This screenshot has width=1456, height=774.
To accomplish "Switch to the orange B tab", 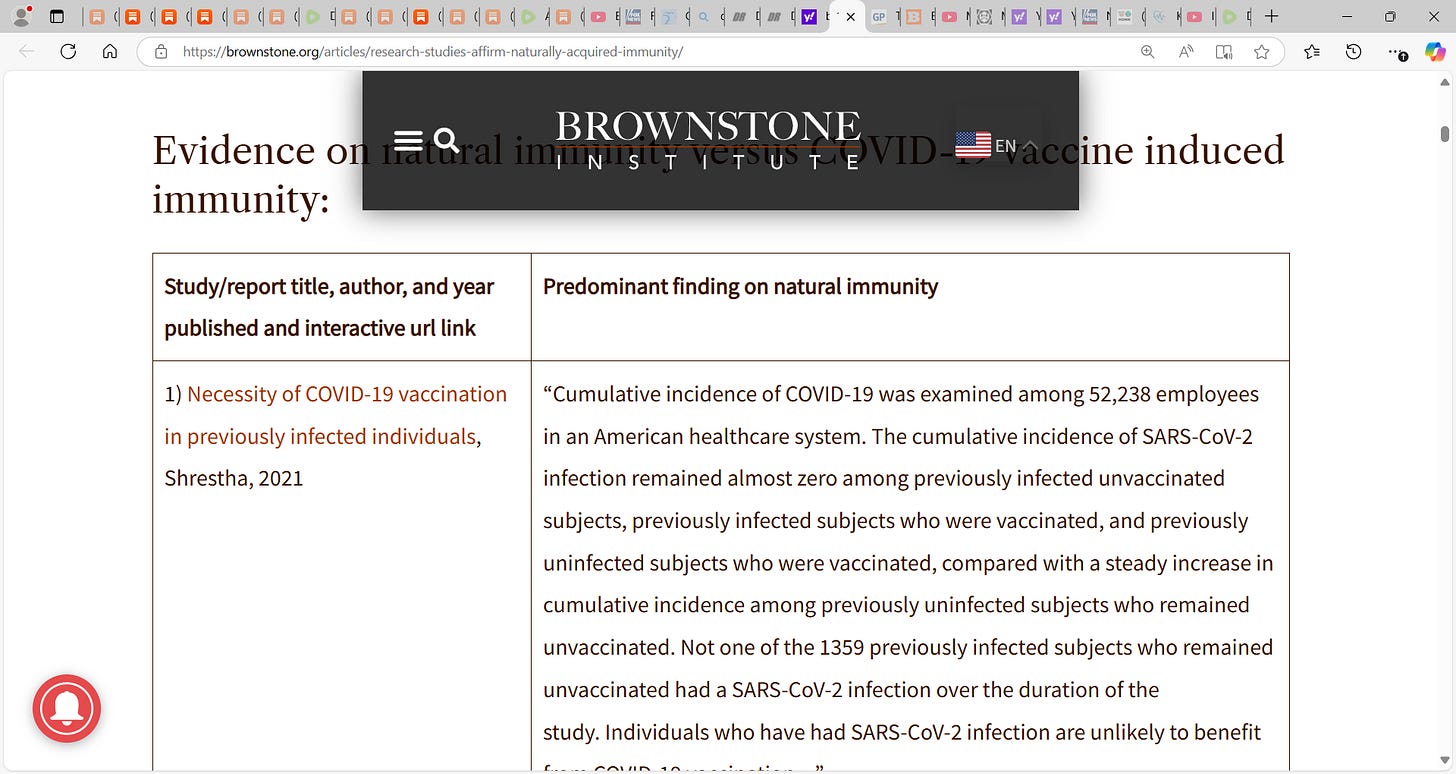I will pos(913,17).
